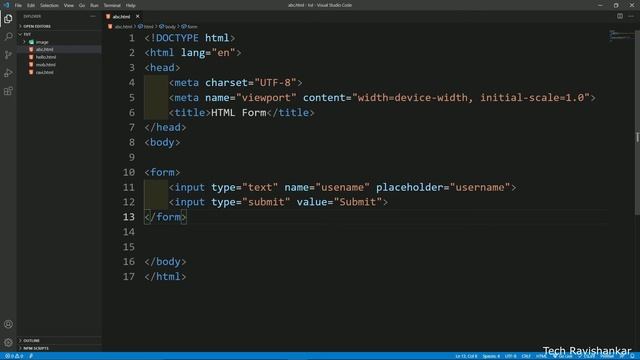This screenshot has height=360, width=640.
Task: Change indentation via Spaces: 4
Action: tap(491, 356)
